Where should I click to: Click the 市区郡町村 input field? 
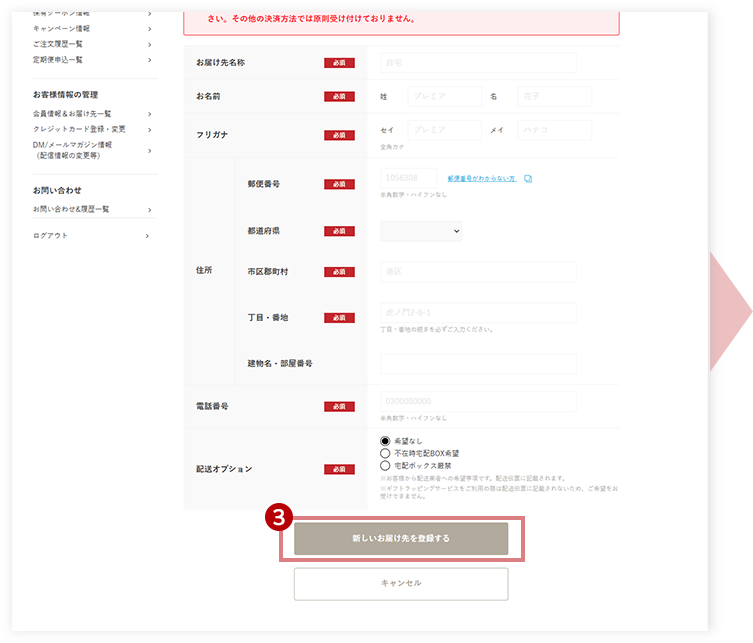[x=478, y=272]
